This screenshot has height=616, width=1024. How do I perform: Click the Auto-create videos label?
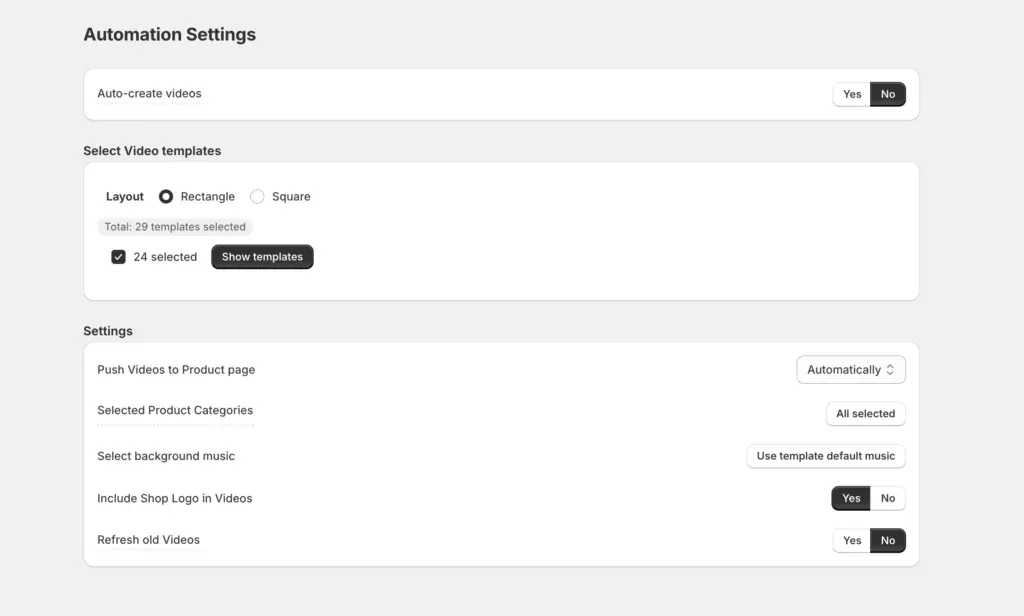[149, 93]
